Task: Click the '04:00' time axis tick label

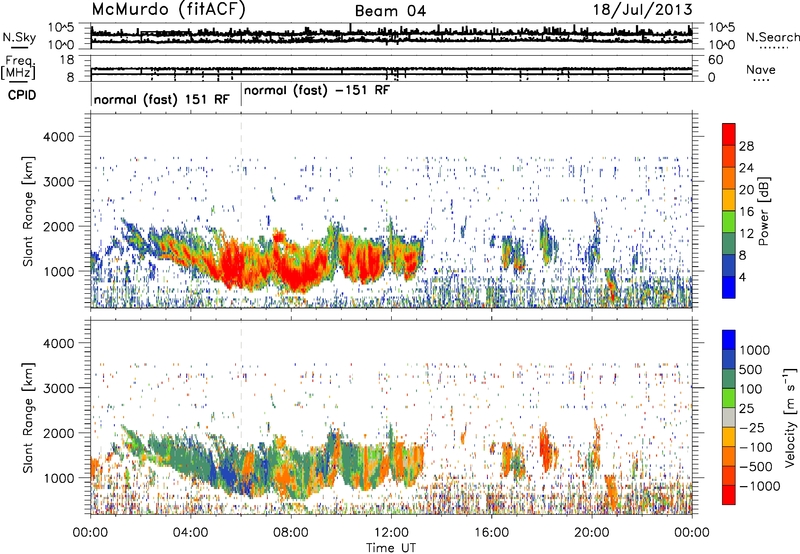Action: pyautogui.click(x=191, y=533)
